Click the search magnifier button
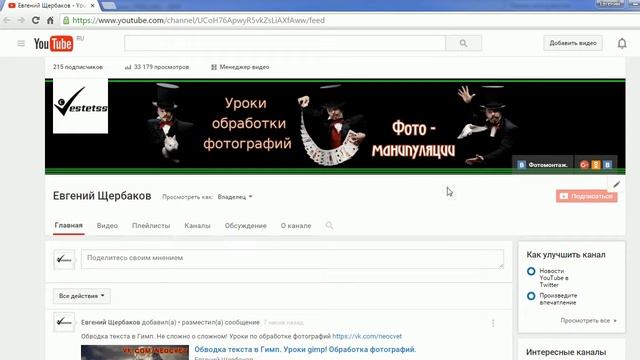640x360 pixels. (463, 43)
